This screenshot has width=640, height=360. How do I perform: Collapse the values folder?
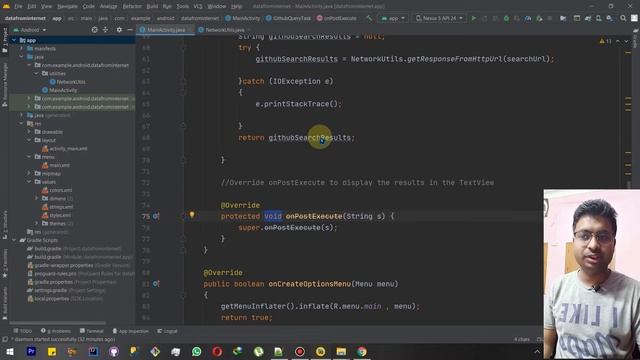tap(29, 182)
